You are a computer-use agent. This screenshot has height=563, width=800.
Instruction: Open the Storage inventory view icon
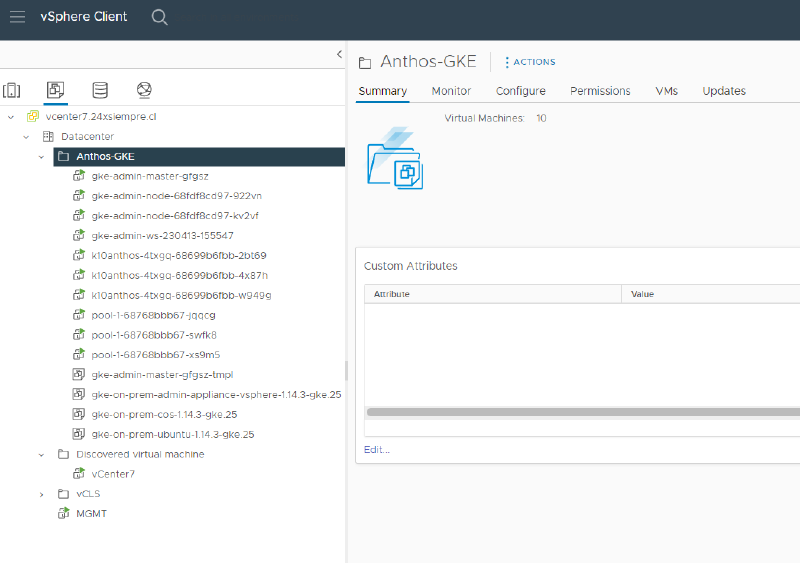[100, 90]
